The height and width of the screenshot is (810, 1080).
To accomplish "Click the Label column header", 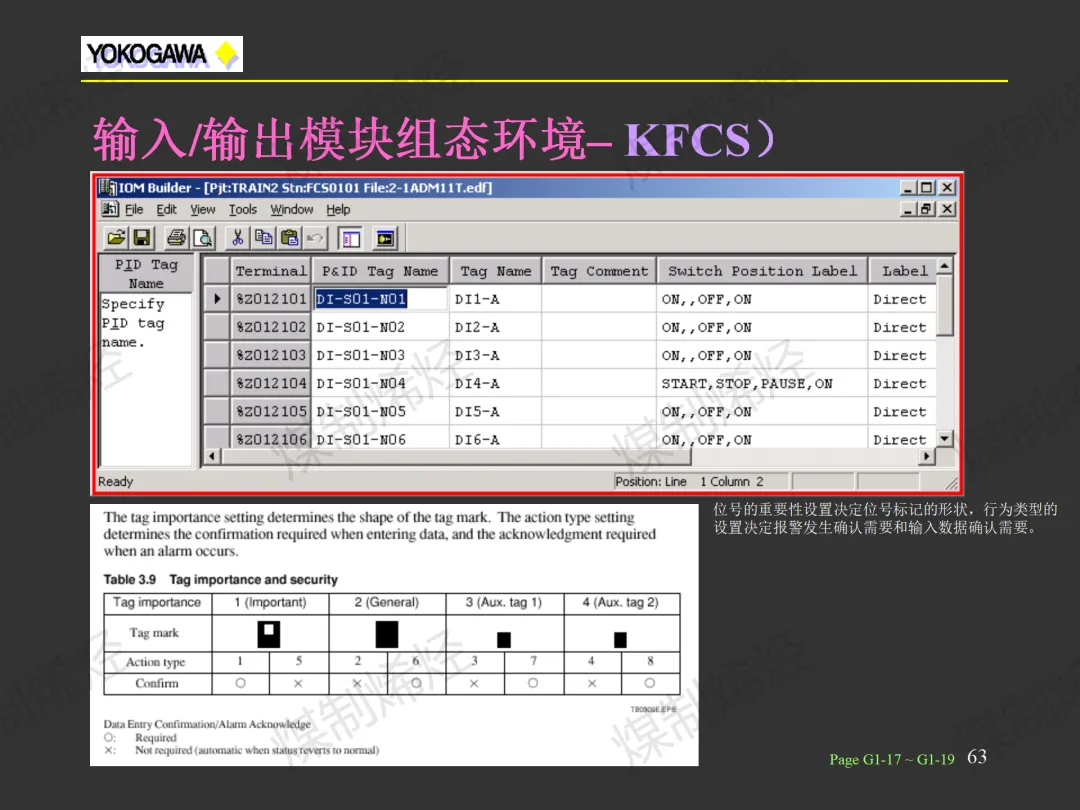I will point(903,271).
